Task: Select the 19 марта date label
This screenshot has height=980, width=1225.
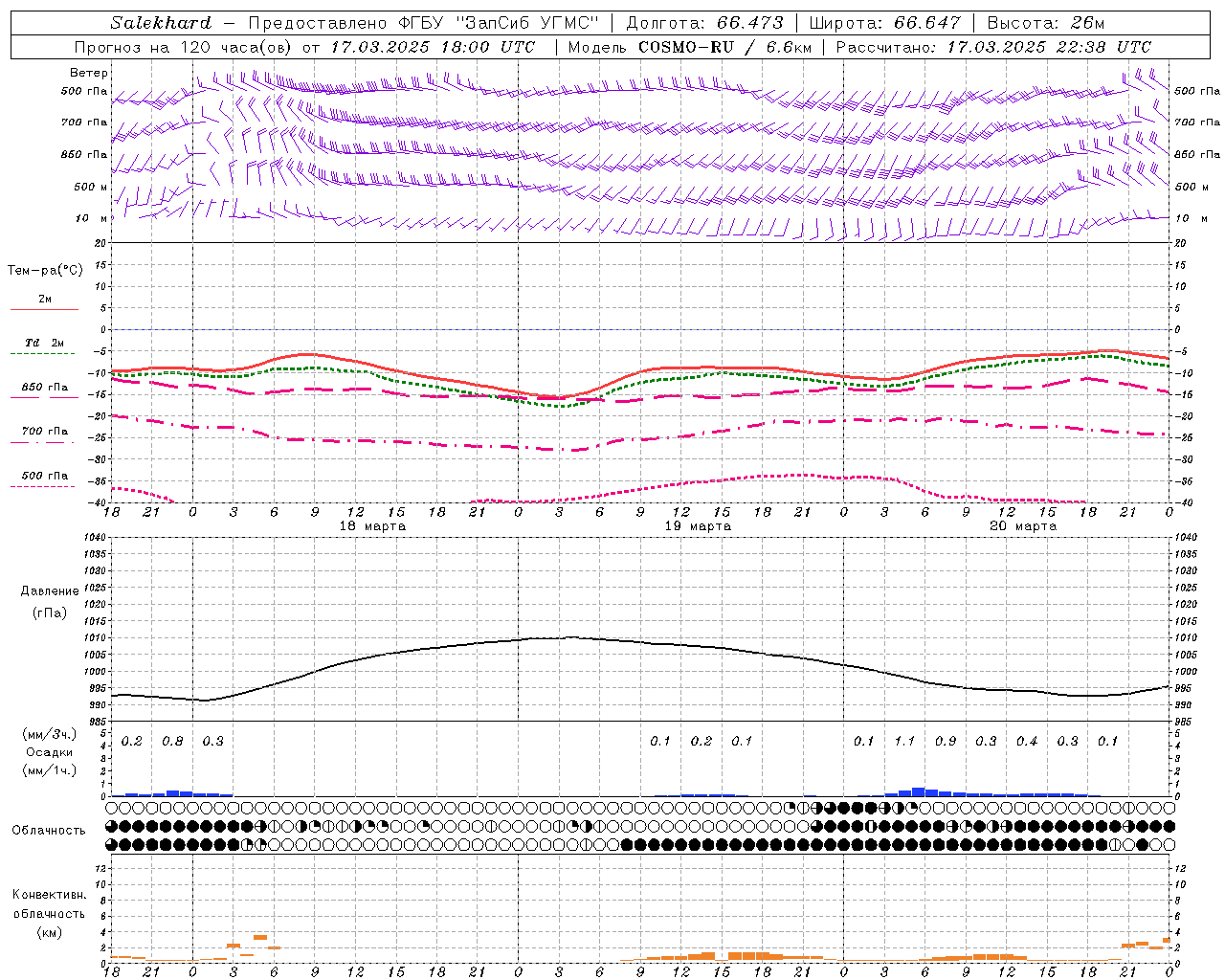Action: pos(698,526)
